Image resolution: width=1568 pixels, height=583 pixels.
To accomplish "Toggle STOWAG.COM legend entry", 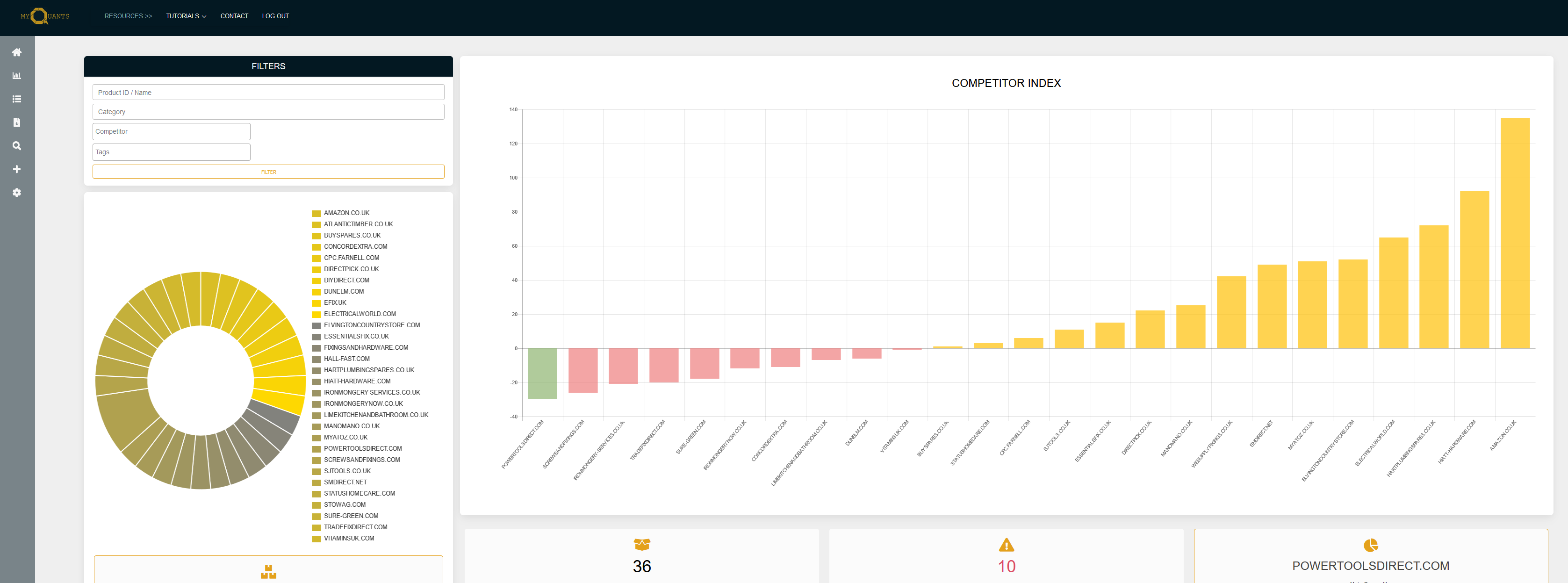I will [339, 505].
